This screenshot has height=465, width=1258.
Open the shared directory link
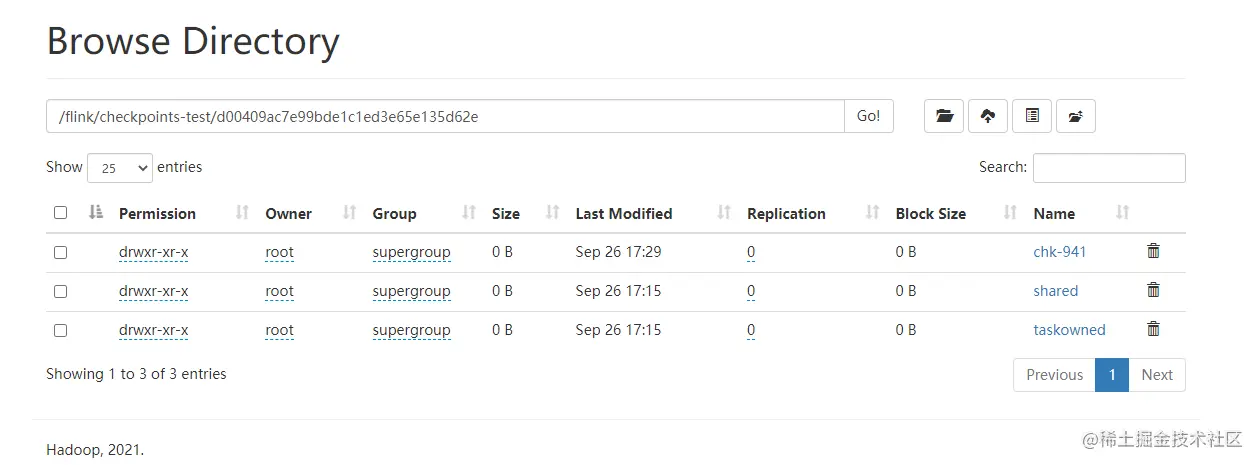pyautogui.click(x=1056, y=291)
